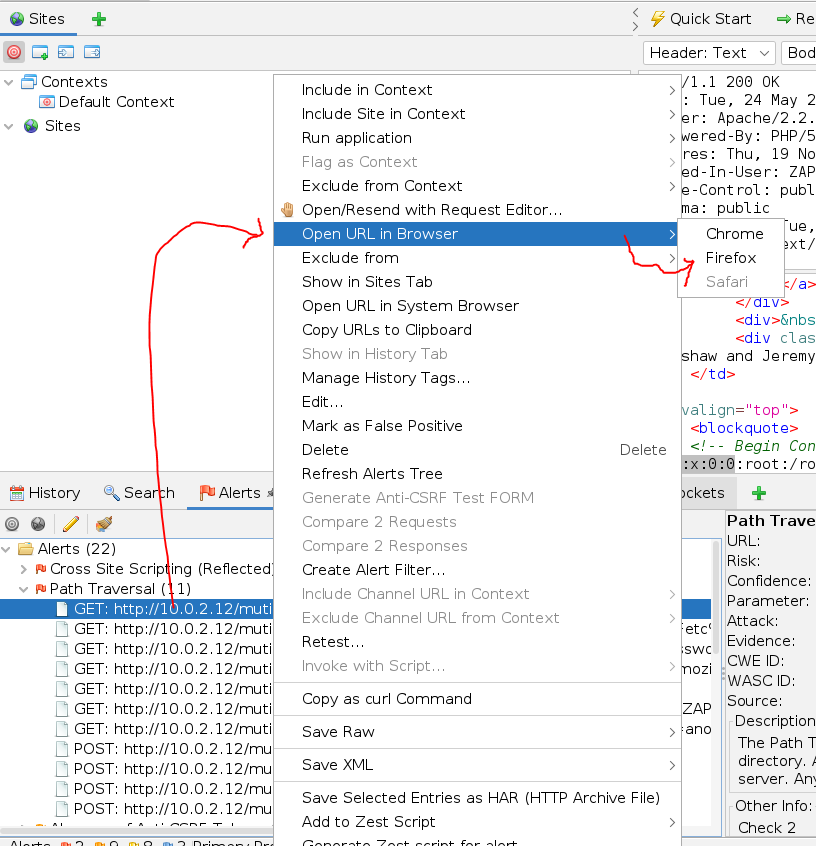The height and width of the screenshot is (846, 816).
Task: Click the green plus icon after the WebSockets tab
Action: (759, 493)
